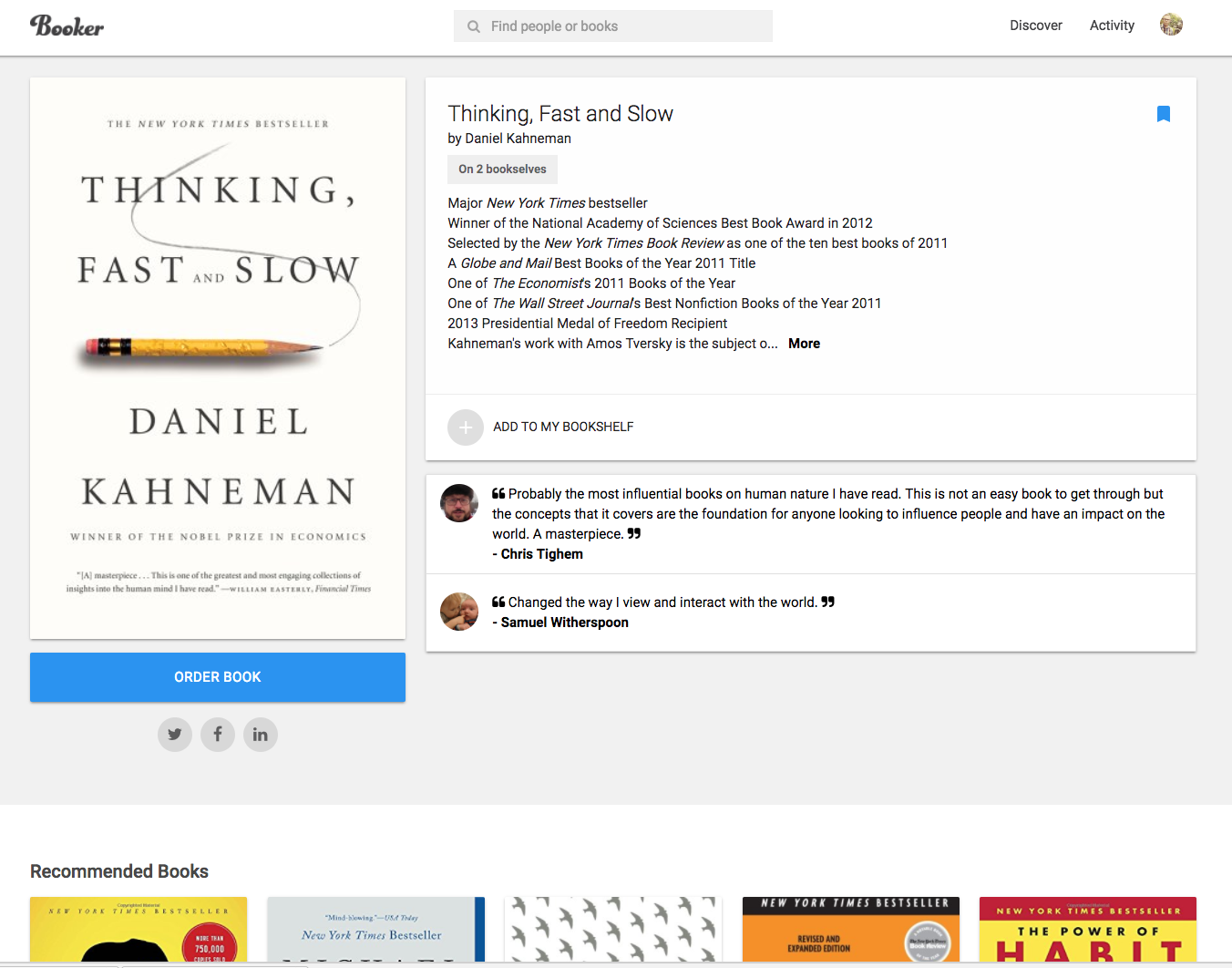
Task: Toggle the blue bookmark icon
Action: pos(1164,114)
